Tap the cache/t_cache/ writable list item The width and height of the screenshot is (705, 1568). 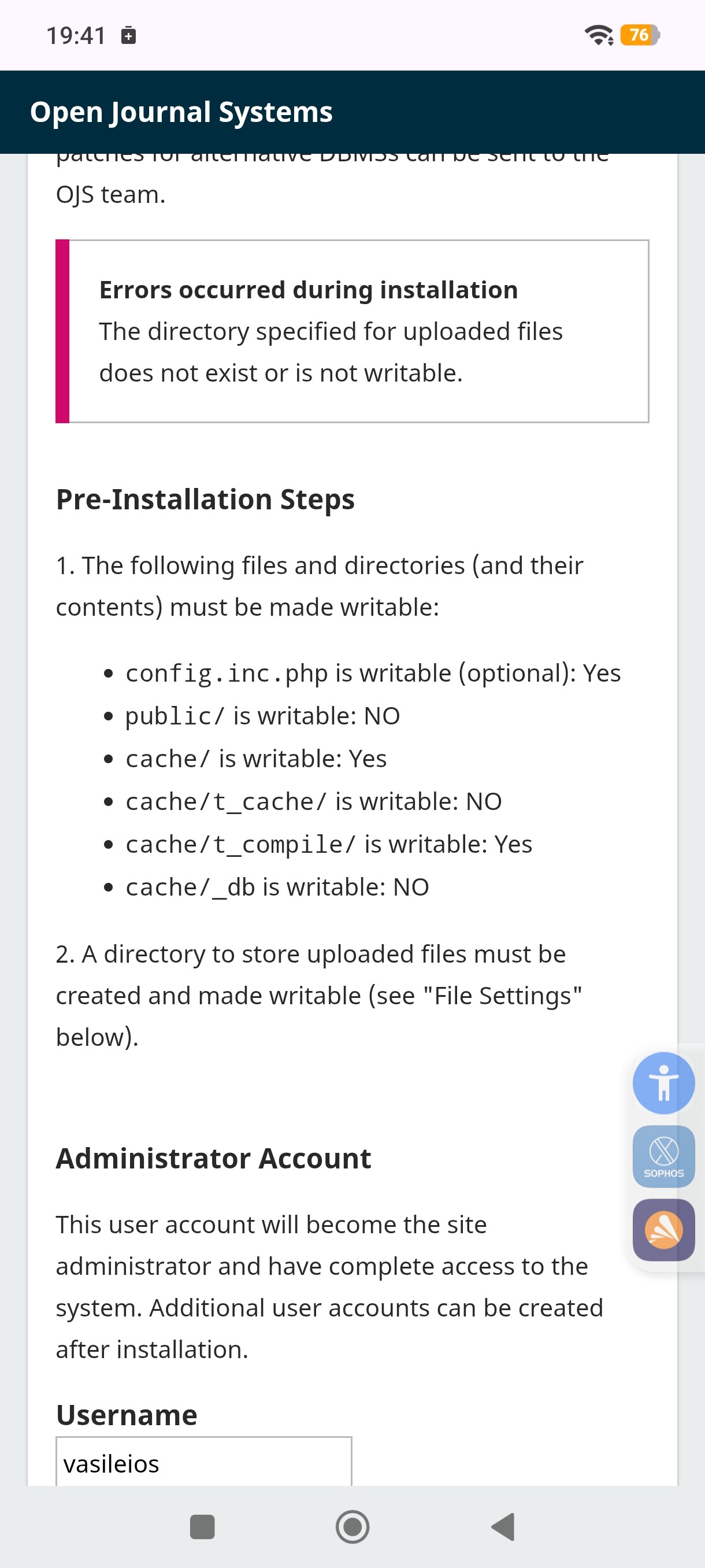(313, 802)
